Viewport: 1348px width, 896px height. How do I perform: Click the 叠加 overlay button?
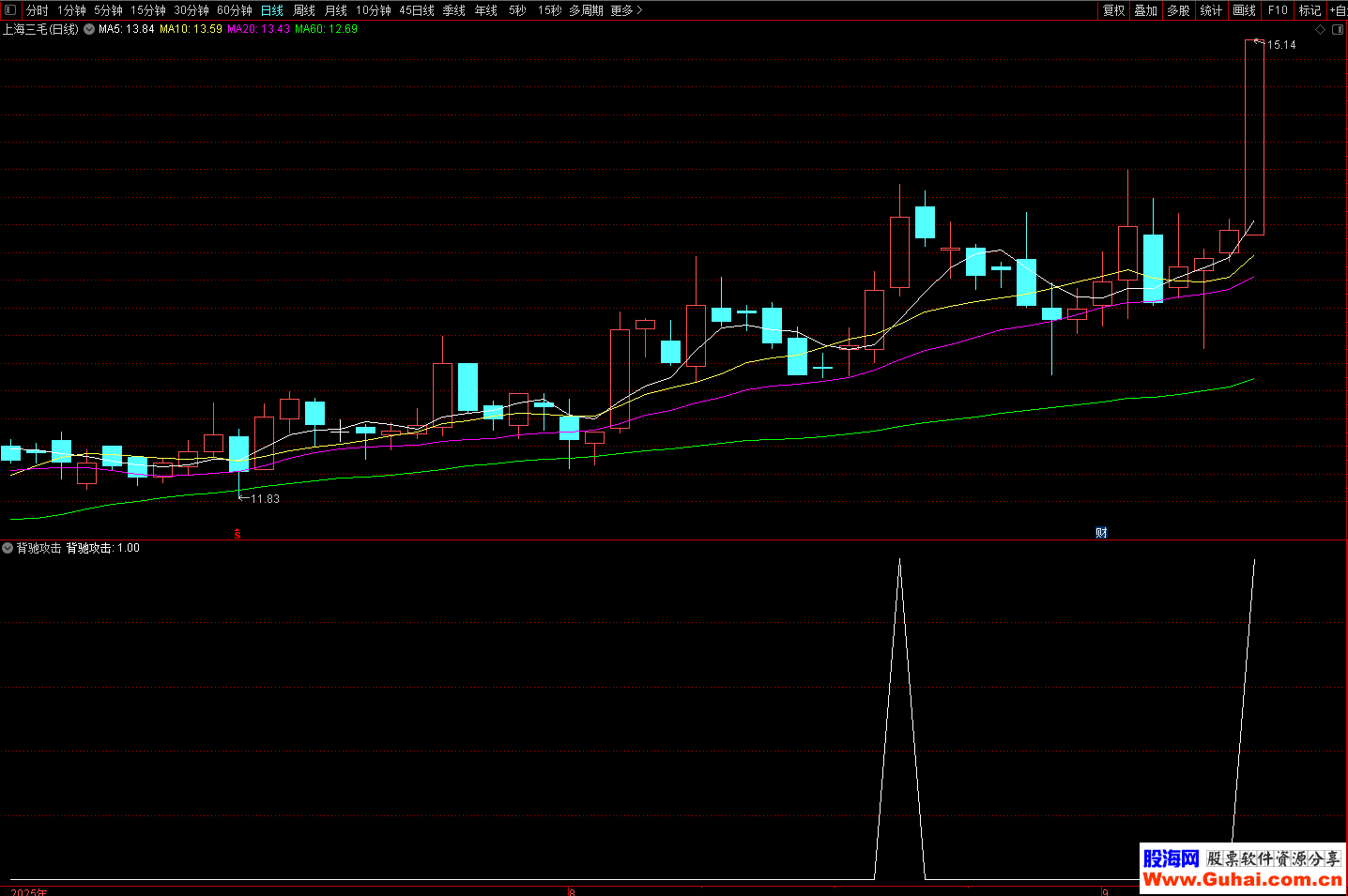[x=1146, y=10]
